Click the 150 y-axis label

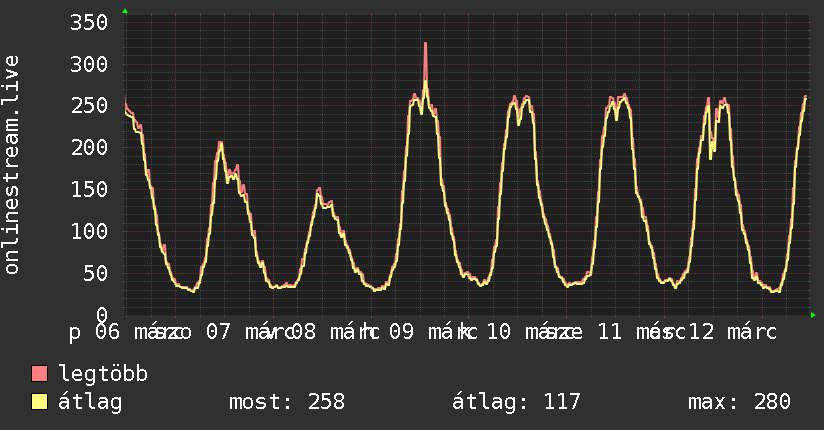[x=89, y=189]
